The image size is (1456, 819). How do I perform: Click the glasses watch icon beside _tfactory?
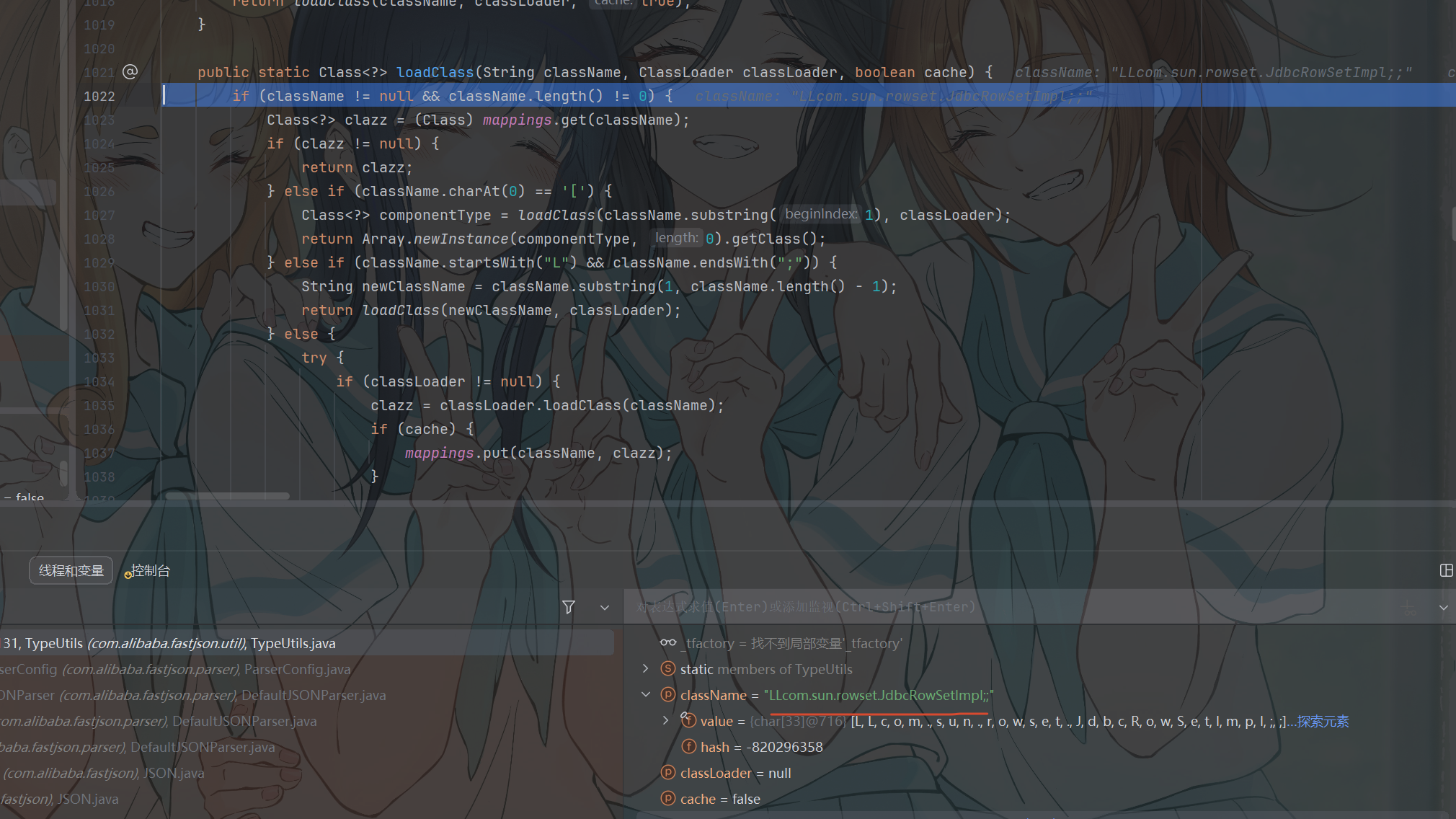click(668, 642)
